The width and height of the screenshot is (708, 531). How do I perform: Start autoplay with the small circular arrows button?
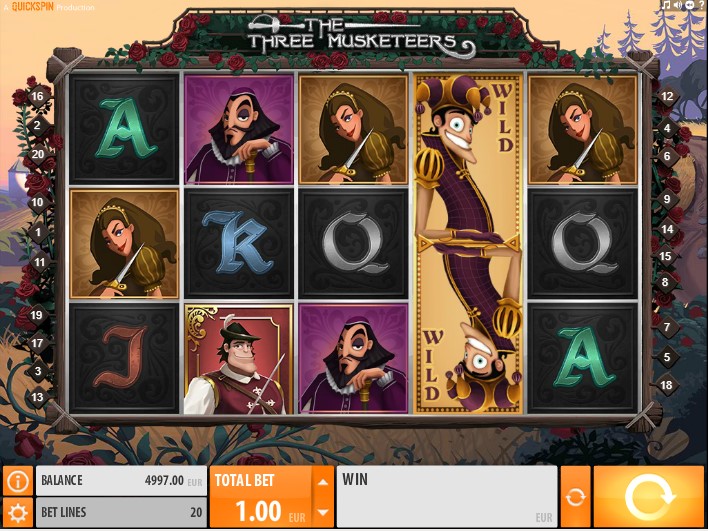(x=575, y=497)
